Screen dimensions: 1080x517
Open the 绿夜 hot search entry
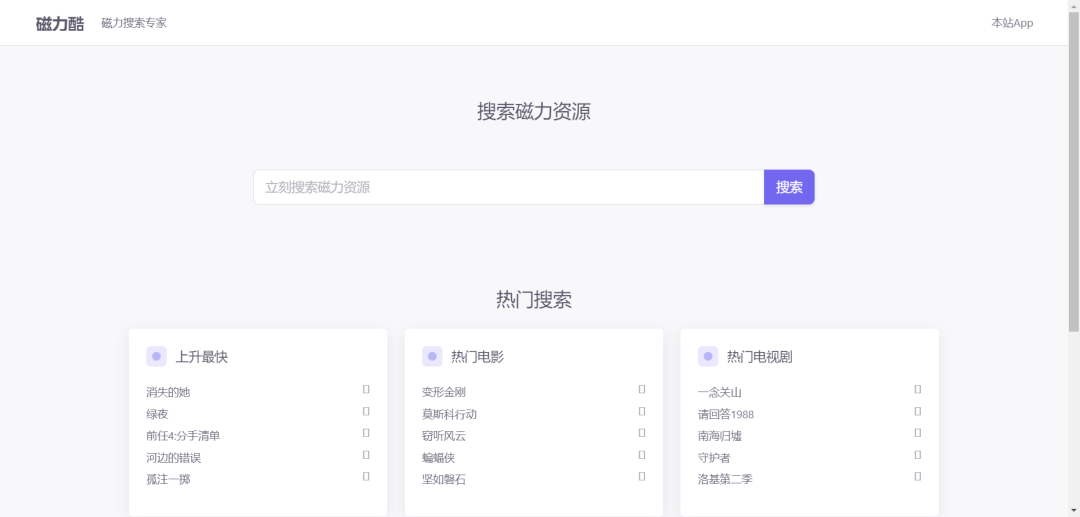157,414
